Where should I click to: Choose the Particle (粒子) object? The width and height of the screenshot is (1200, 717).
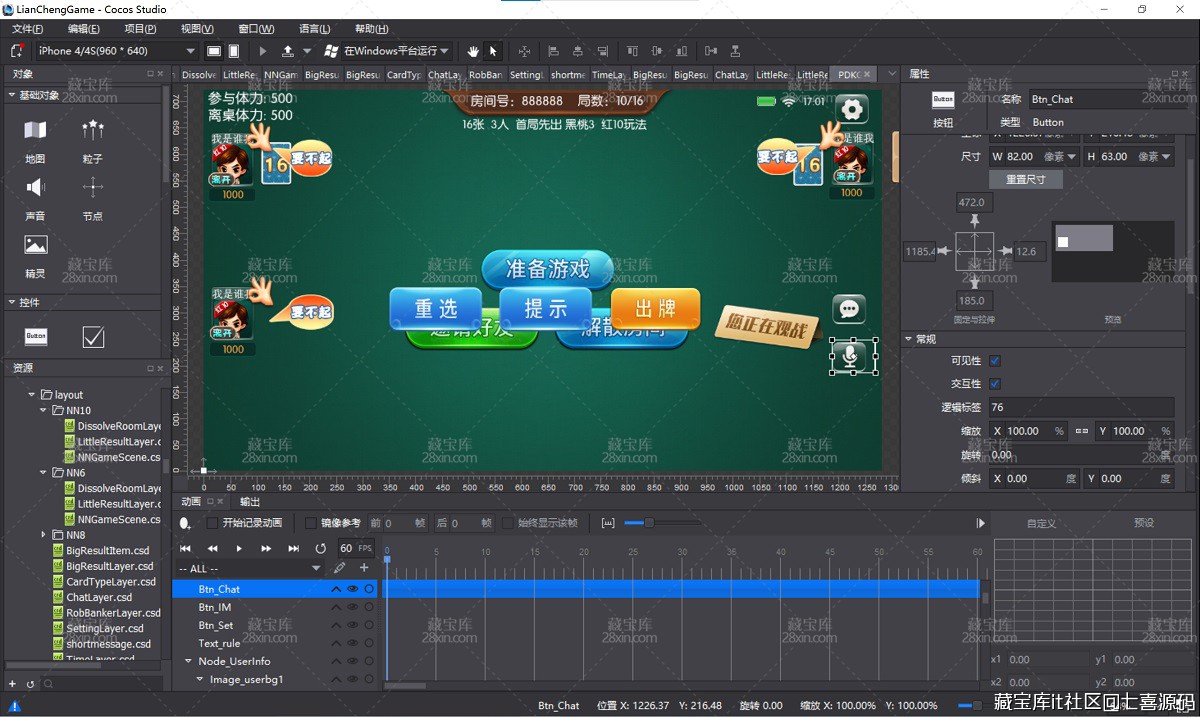coord(93,131)
